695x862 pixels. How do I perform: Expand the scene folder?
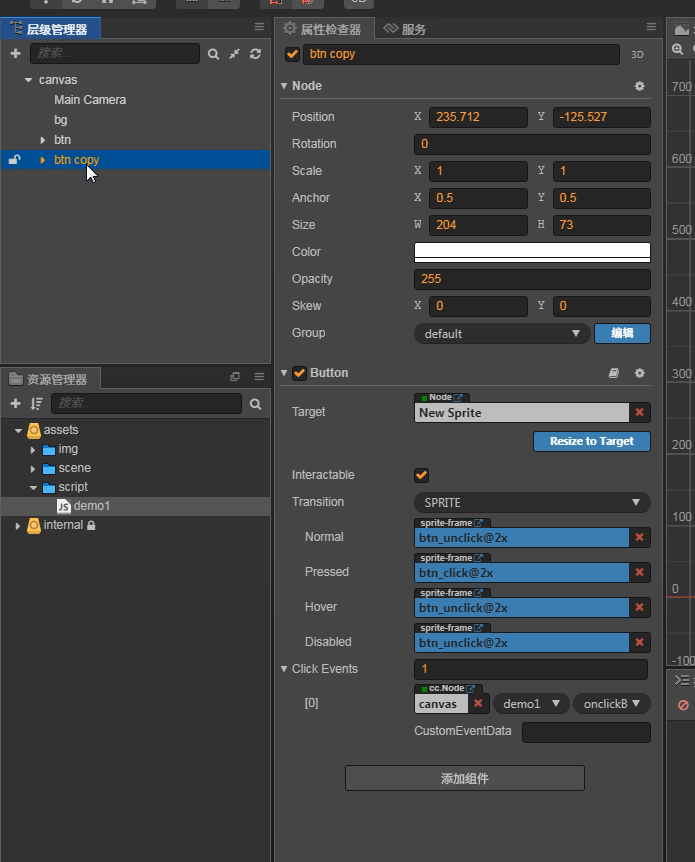(x=32, y=469)
